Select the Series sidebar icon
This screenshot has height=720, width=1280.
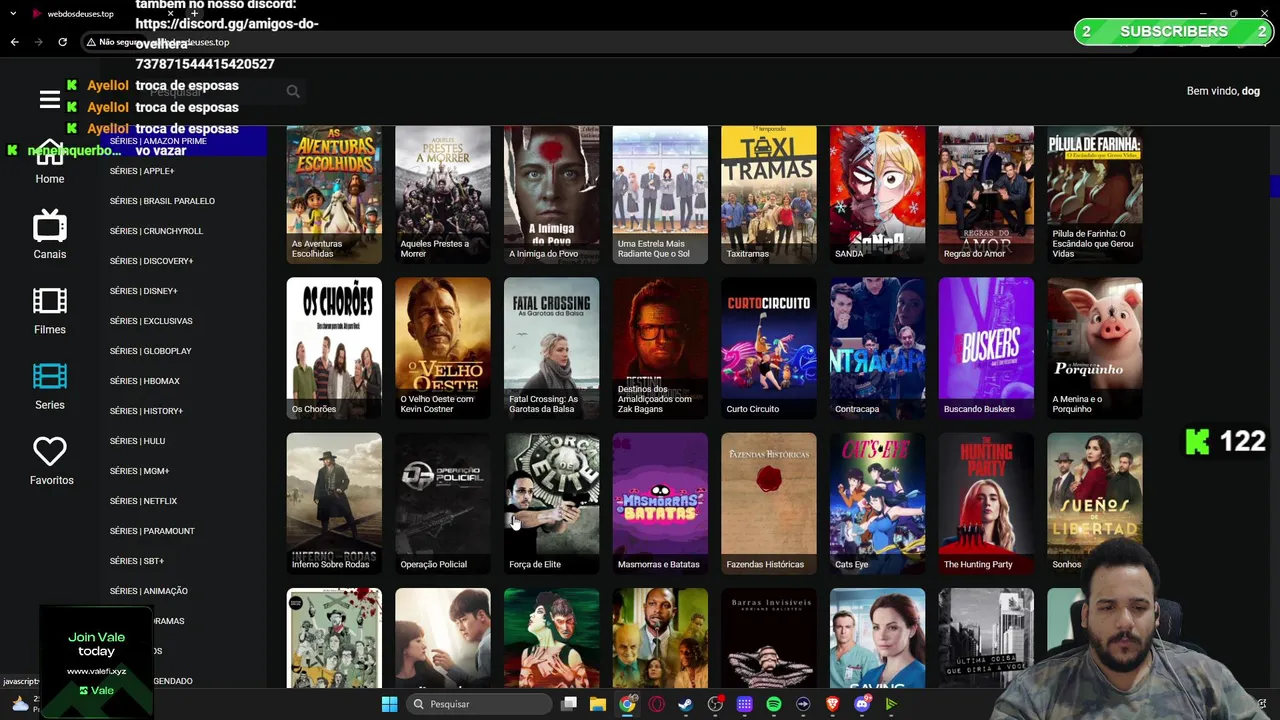pyautogui.click(x=50, y=377)
